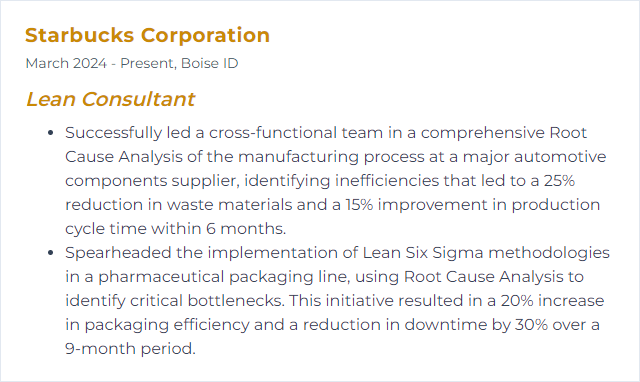This screenshot has height=382, width=640.
Task: Click the 'cycle time within 6 months' line
Action: tap(175, 229)
